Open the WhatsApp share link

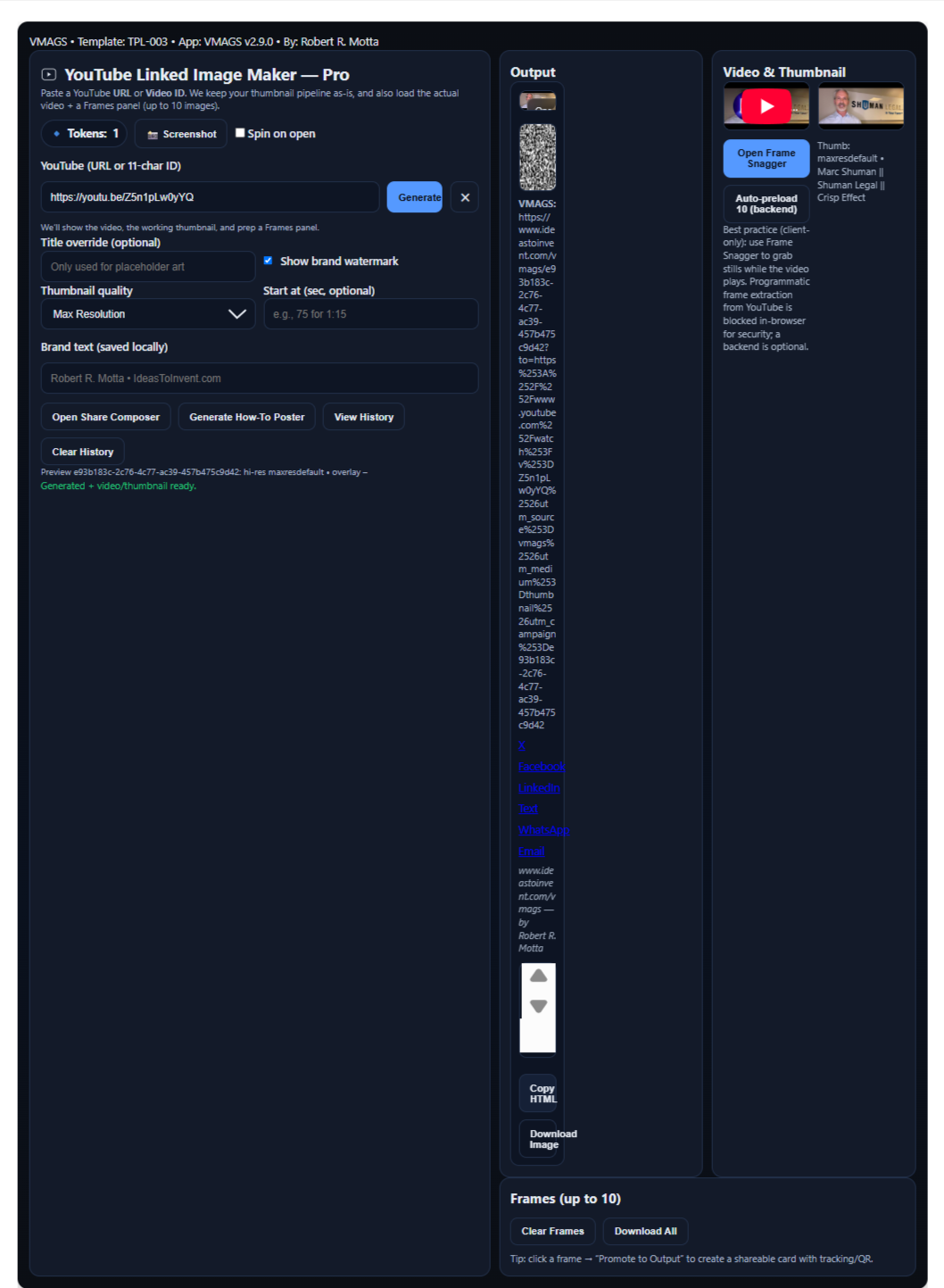click(543, 830)
